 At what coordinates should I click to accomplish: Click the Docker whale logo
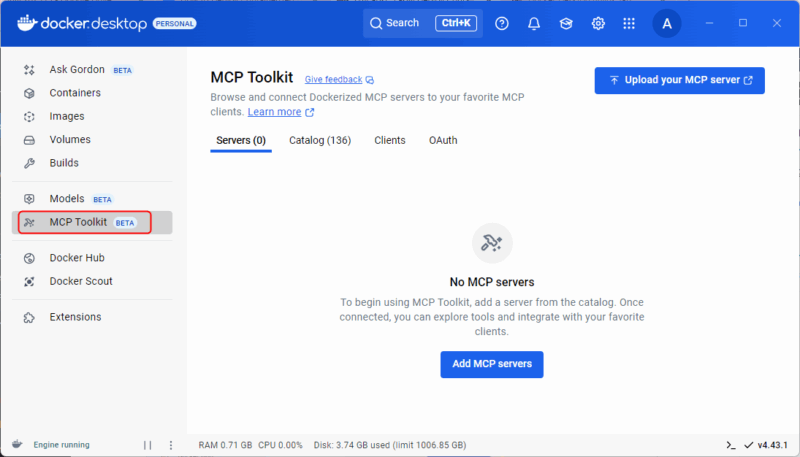[x=27, y=23]
